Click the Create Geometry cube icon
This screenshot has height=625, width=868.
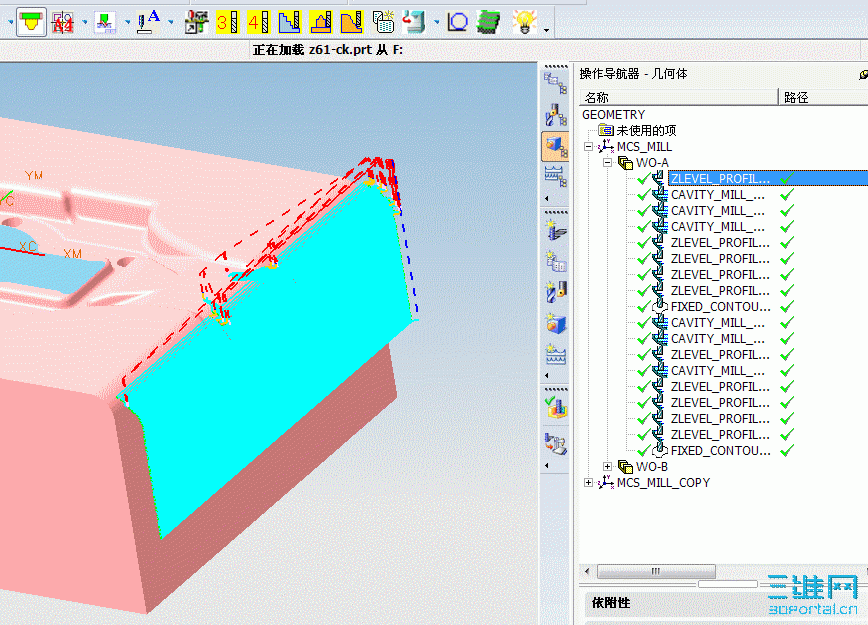(x=555, y=323)
